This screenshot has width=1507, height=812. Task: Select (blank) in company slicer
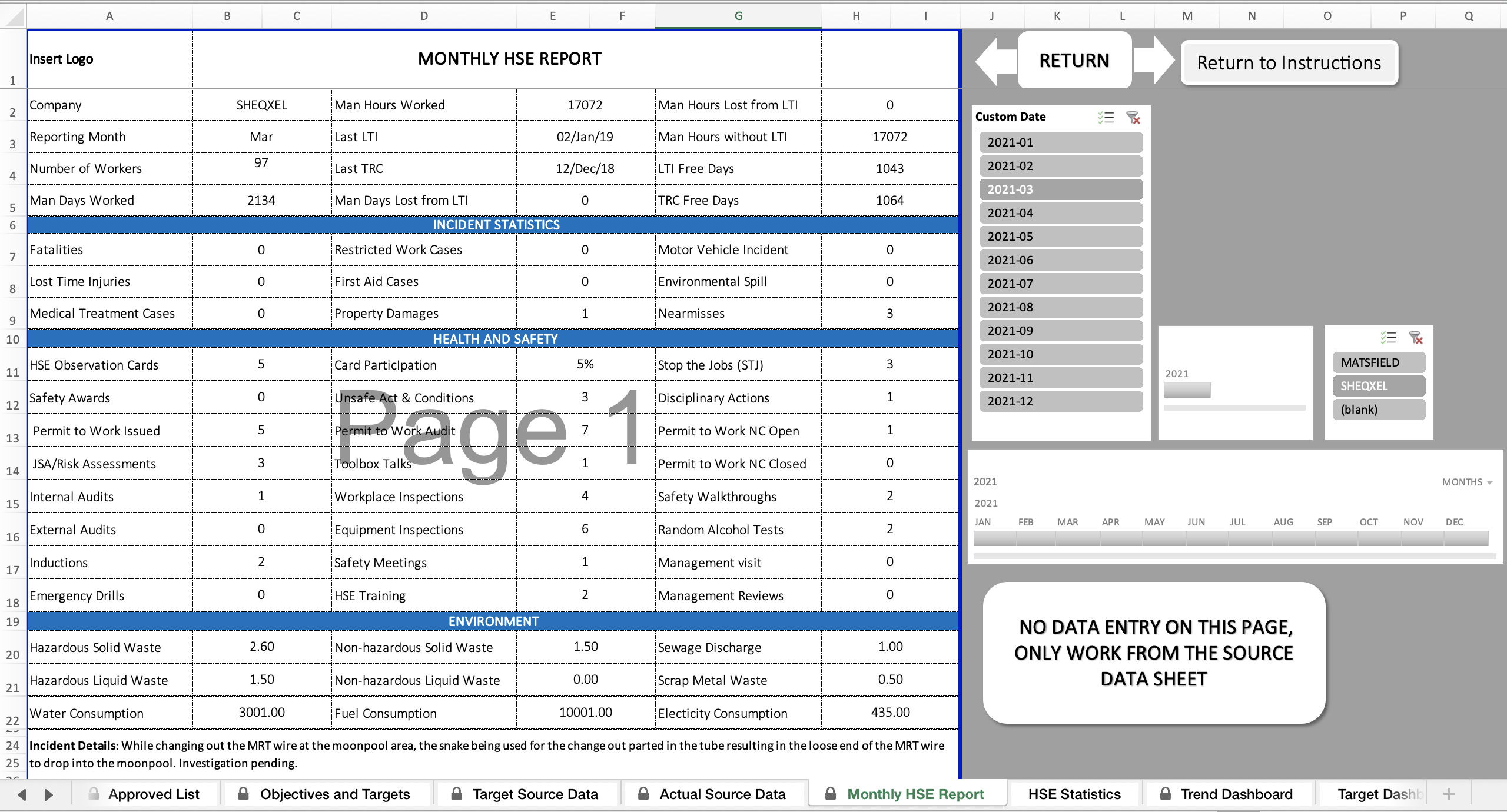1379,410
